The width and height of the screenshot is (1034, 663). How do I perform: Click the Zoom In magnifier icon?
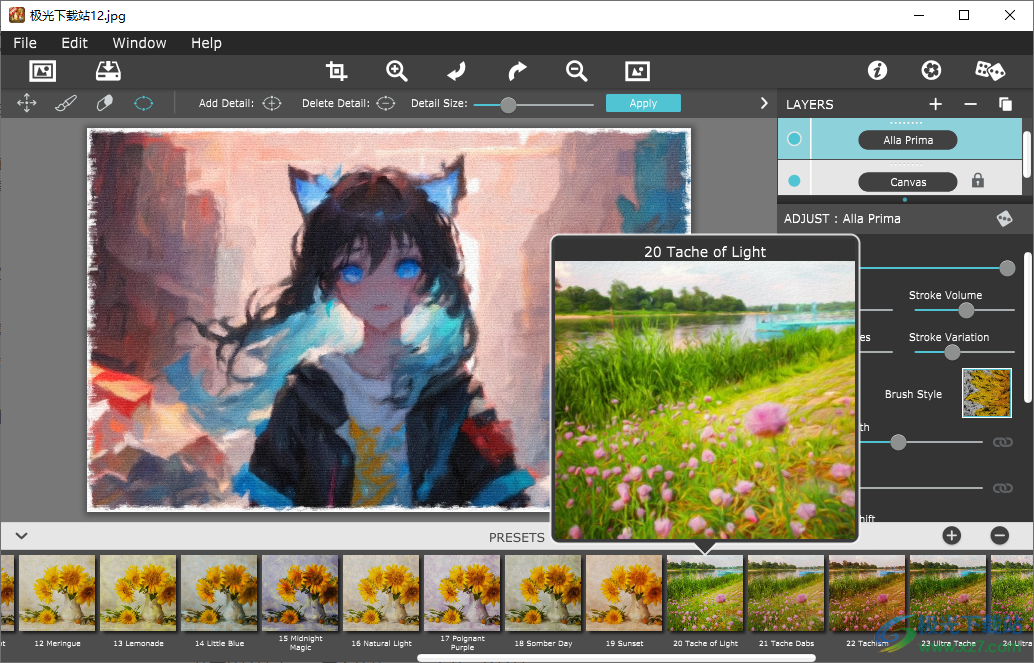pos(396,71)
